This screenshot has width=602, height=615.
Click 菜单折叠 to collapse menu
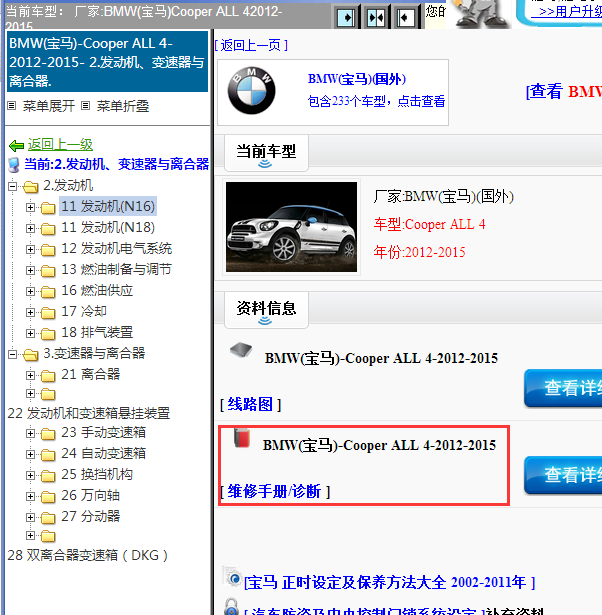coord(123,106)
